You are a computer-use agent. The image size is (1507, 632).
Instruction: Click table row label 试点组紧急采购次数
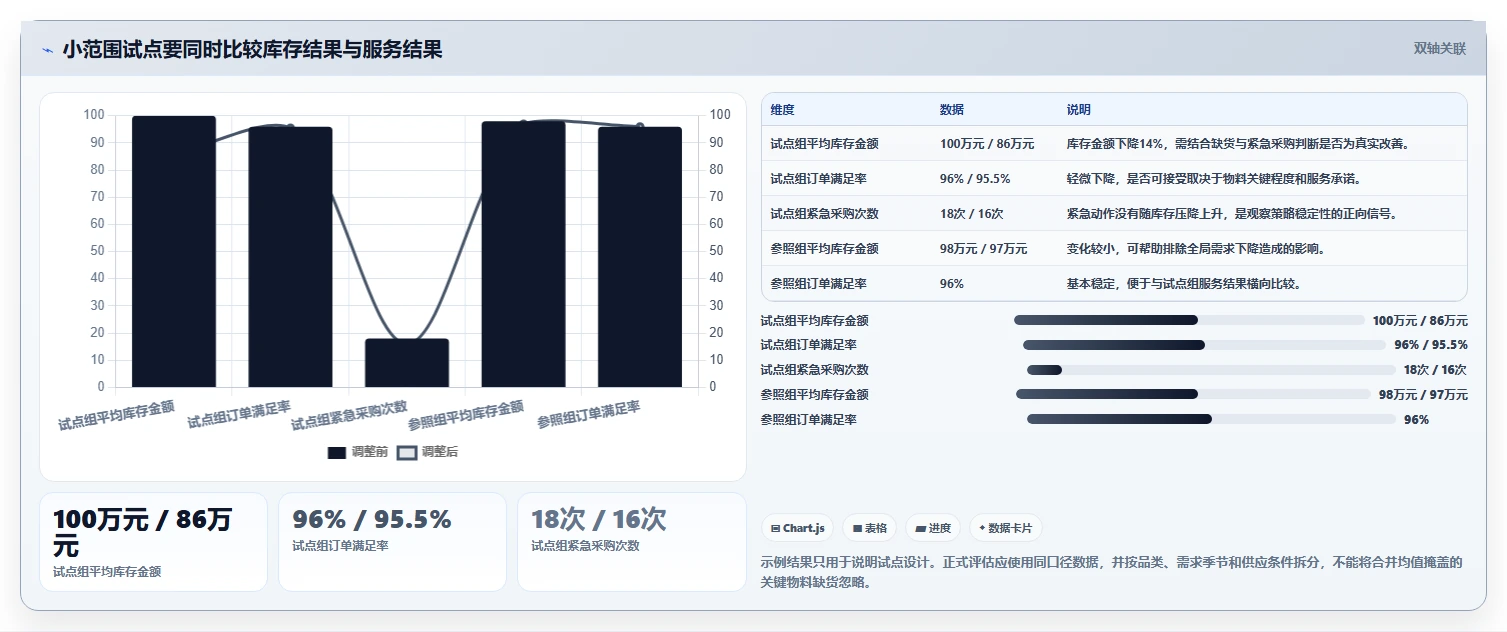click(x=825, y=214)
